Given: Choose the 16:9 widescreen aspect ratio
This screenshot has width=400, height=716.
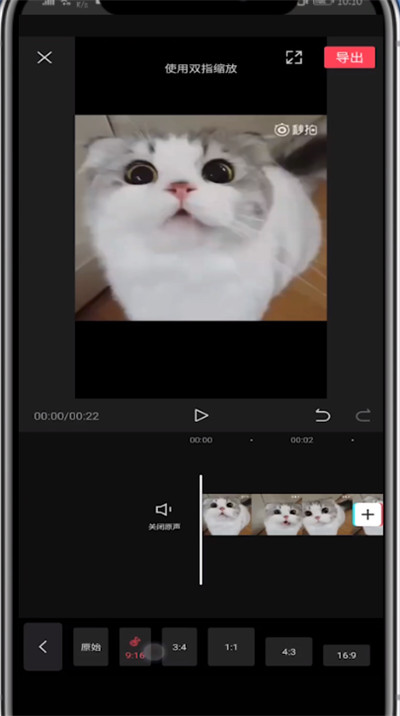Looking at the screenshot, I should (x=347, y=655).
